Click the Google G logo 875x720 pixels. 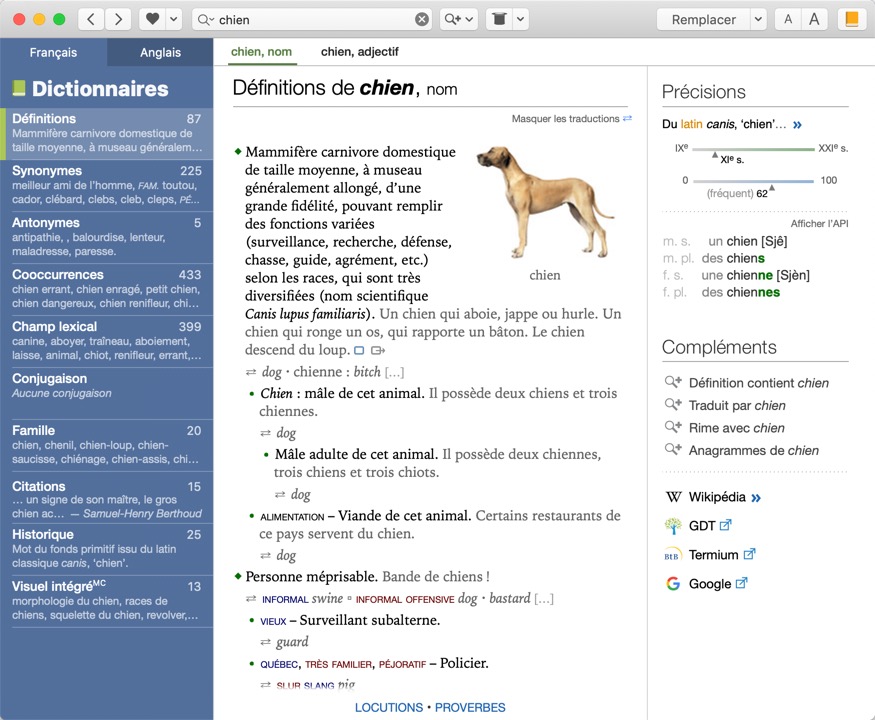pos(673,584)
